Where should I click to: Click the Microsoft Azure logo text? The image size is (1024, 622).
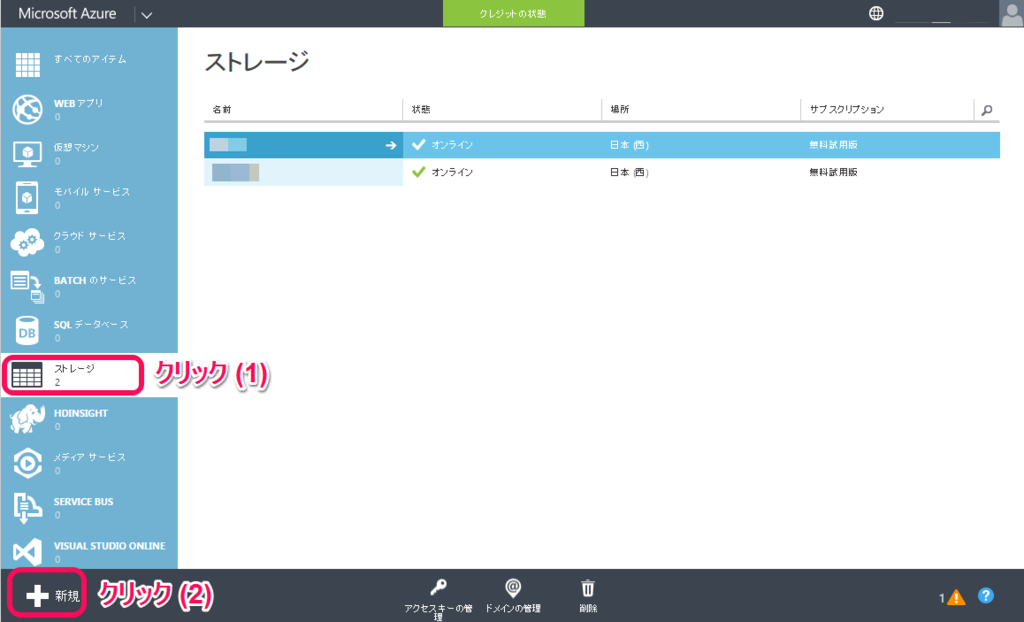coord(67,13)
